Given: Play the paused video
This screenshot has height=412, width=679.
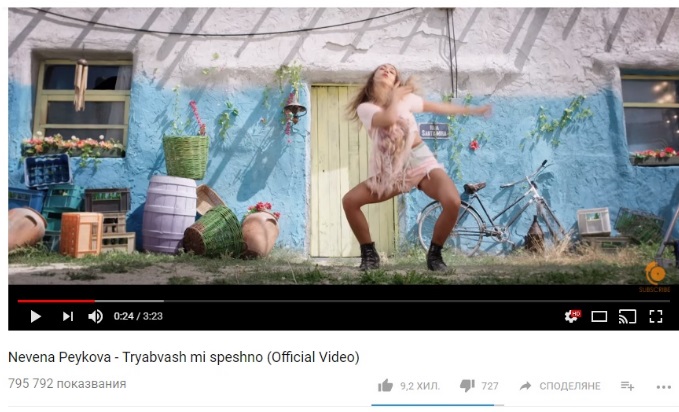Looking at the screenshot, I should pos(36,317).
